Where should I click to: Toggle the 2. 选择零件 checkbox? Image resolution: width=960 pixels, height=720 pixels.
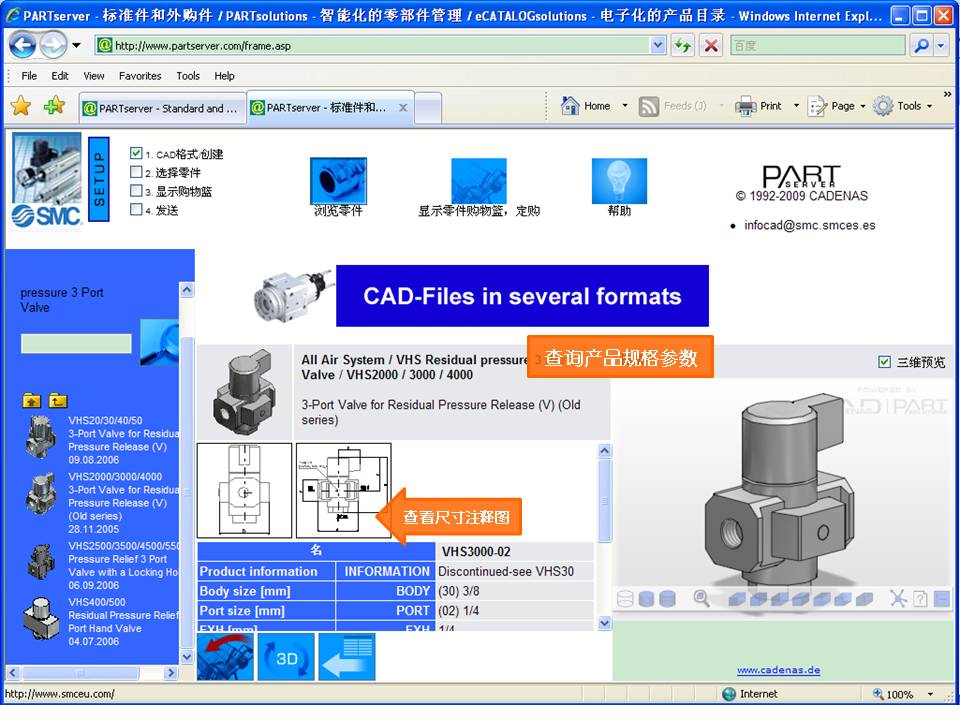pos(136,172)
